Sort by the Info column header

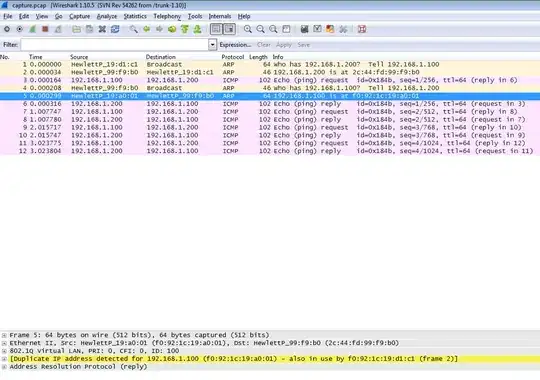[x=278, y=57]
